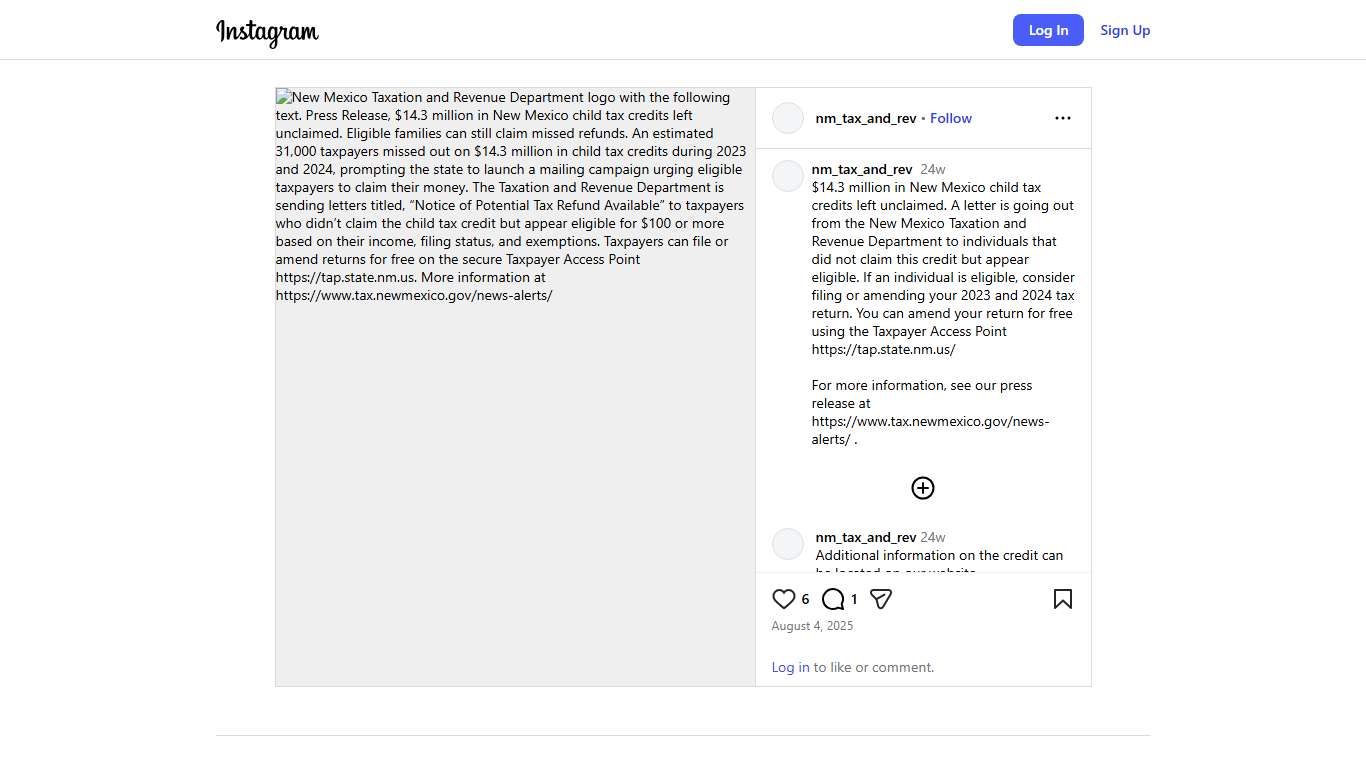The image size is (1366, 768).
Task: Open the three-dot more options menu
Action: point(1062,118)
